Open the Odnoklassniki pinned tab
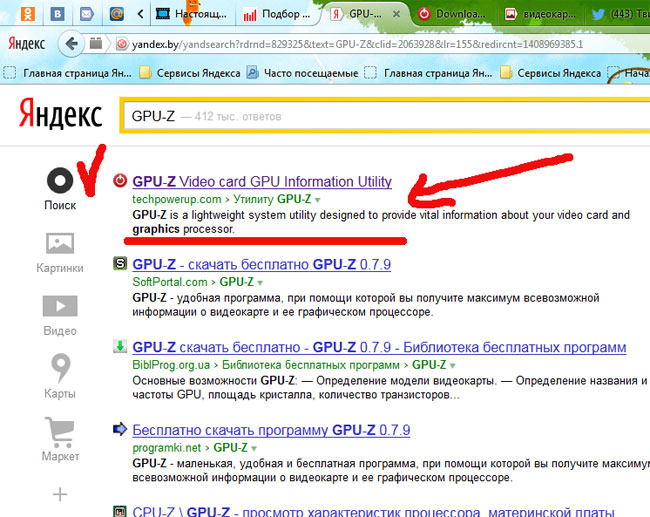The height and width of the screenshot is (517, 650). [28, 14]
